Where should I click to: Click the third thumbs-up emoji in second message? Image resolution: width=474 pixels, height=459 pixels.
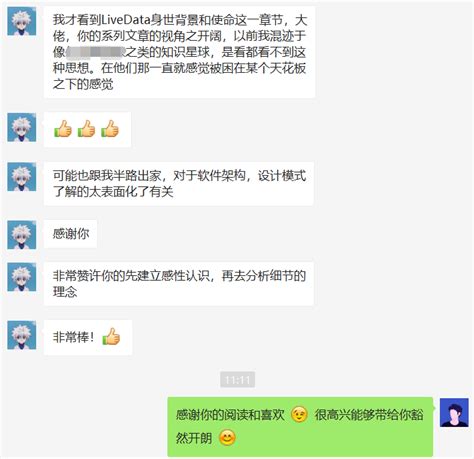click(x=110, y=129)
